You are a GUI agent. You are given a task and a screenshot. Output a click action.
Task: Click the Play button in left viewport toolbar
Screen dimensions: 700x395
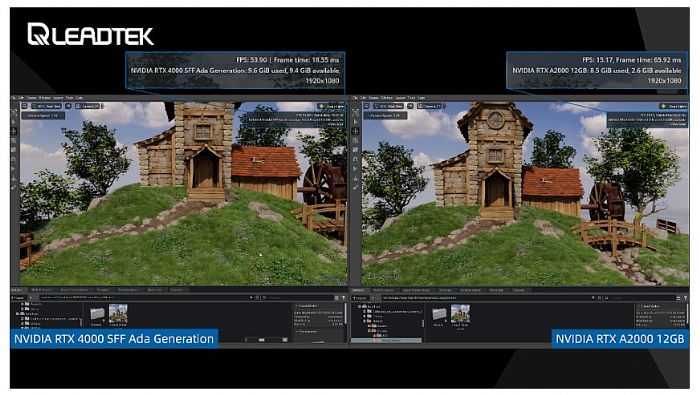14,169
